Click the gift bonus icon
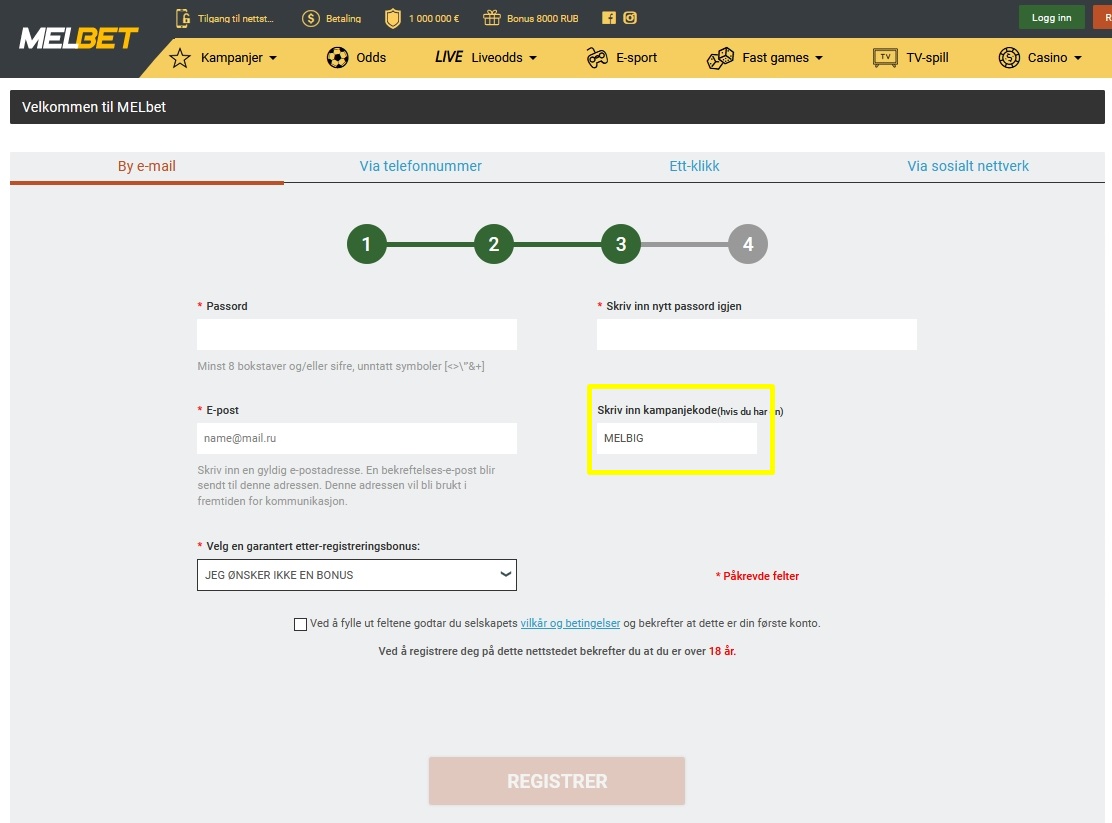Viewport: 1112px width, 823px height. pyautogui.click(x=491, y=18)
